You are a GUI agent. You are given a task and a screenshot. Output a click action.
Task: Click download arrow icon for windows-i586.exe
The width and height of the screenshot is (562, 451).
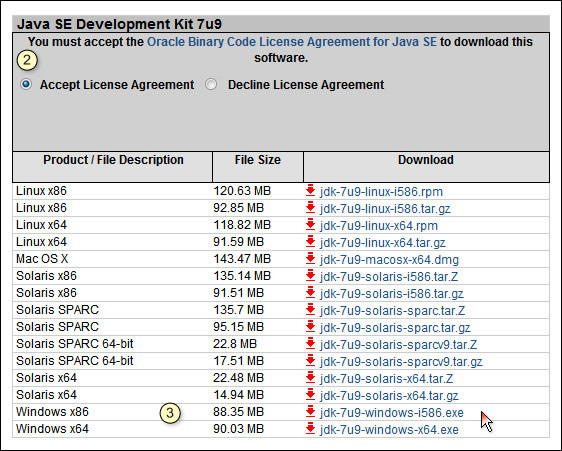[x=310, y=412]
